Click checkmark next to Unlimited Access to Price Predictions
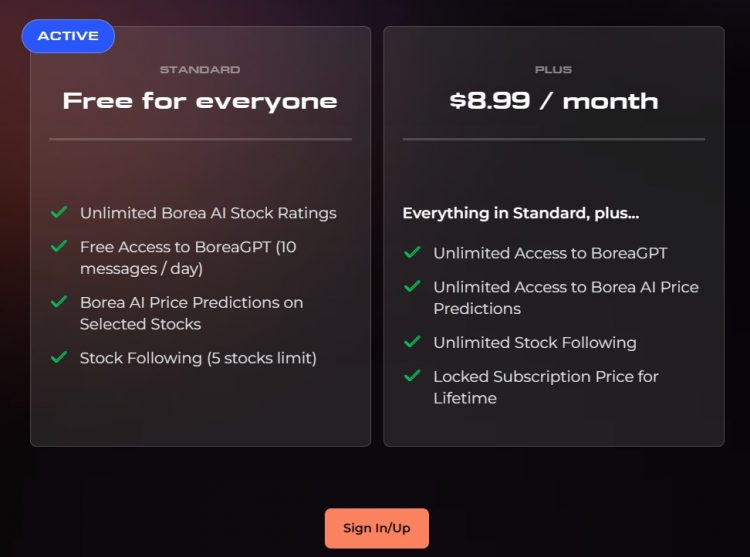Image resolution: width=750 pixels, height=557 pixels. [x=412, y=287]
